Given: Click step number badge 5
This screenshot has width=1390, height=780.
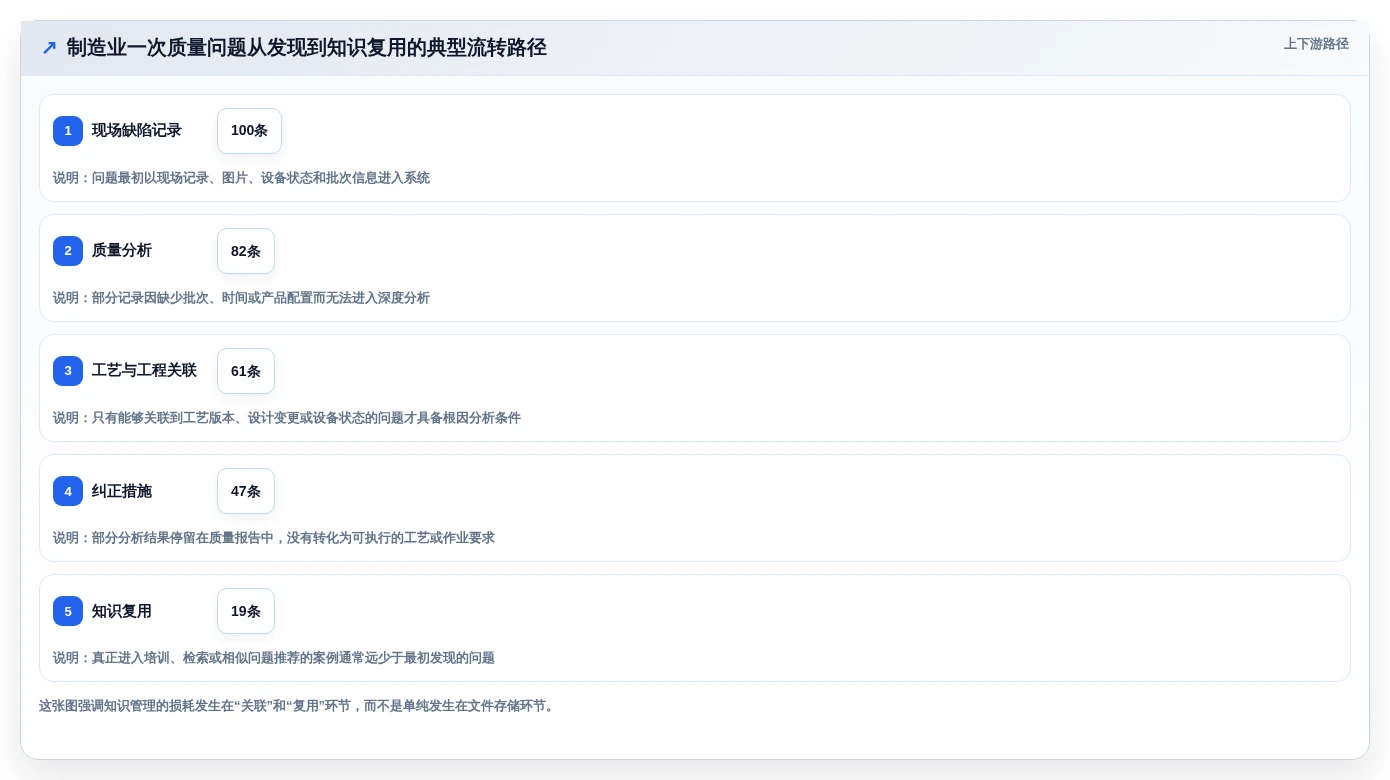Looking at the screenshot, I should (68, 611).
